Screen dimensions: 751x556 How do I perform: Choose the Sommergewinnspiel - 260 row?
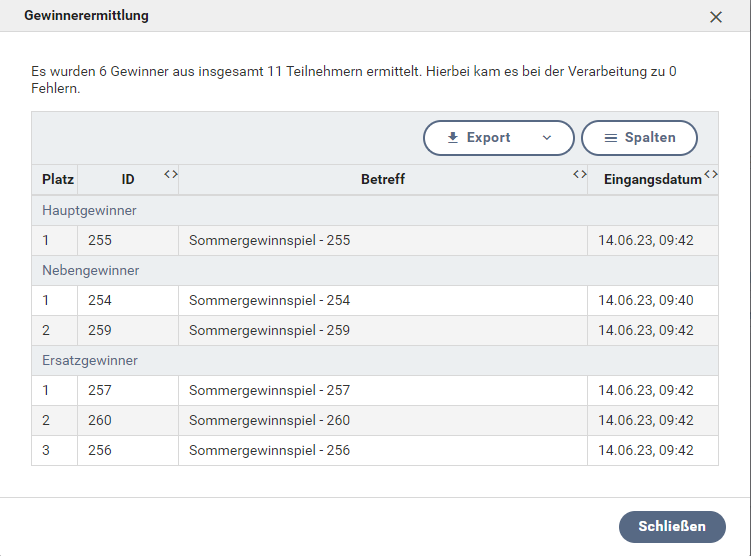click(269, 421)
